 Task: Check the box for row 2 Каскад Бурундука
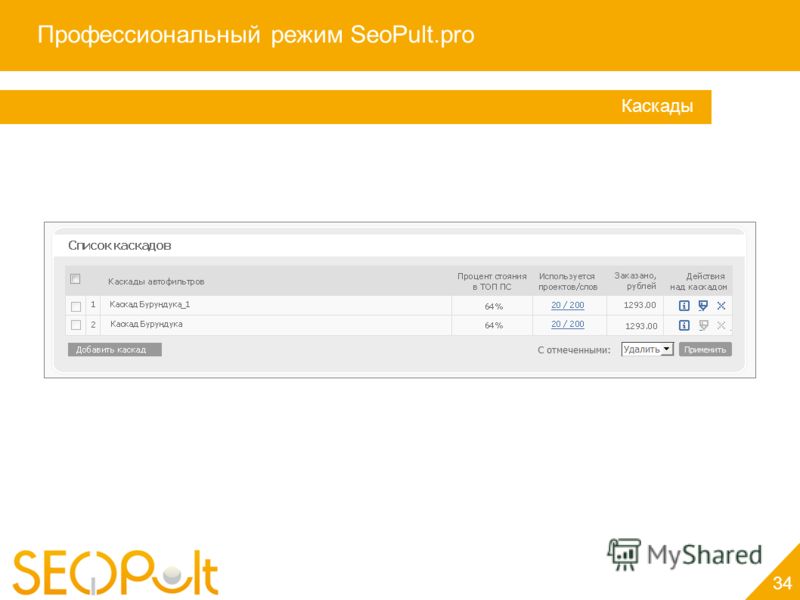click(x=76, y=325)
